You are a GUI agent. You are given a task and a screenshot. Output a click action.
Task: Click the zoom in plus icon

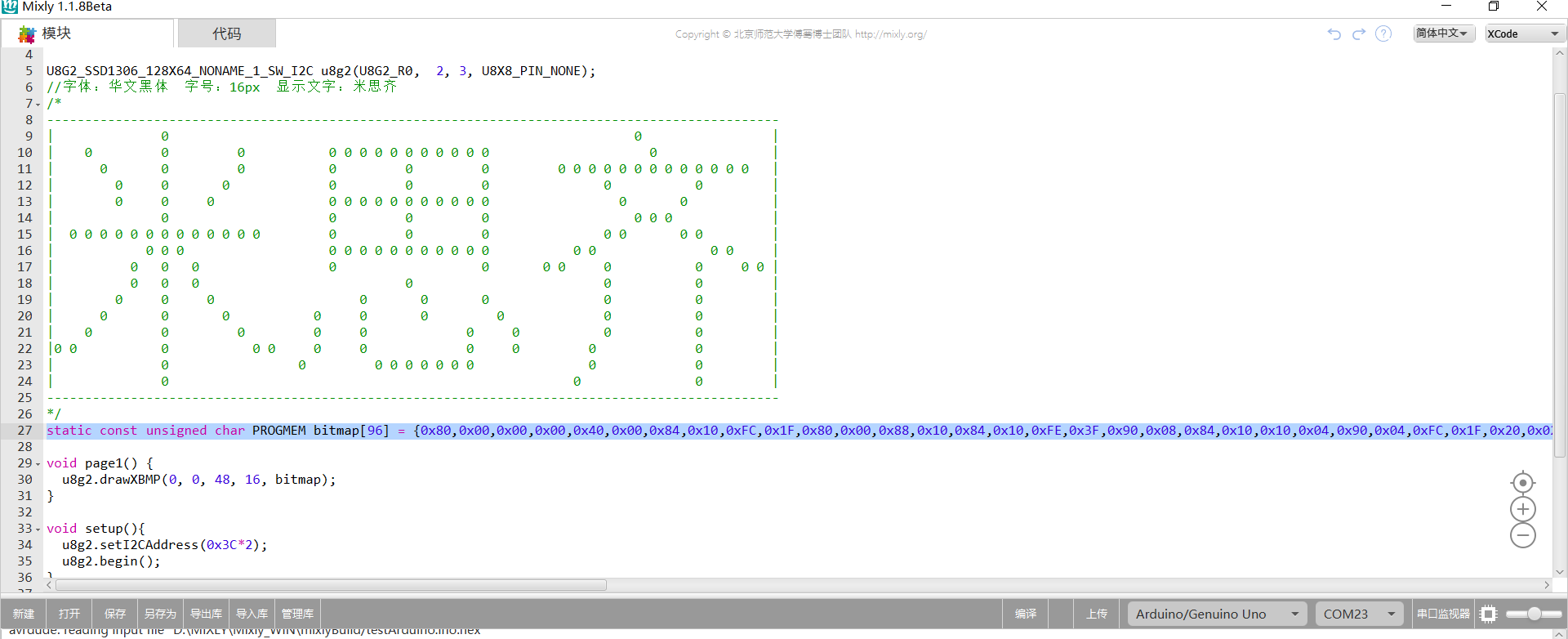(1523, 509)
